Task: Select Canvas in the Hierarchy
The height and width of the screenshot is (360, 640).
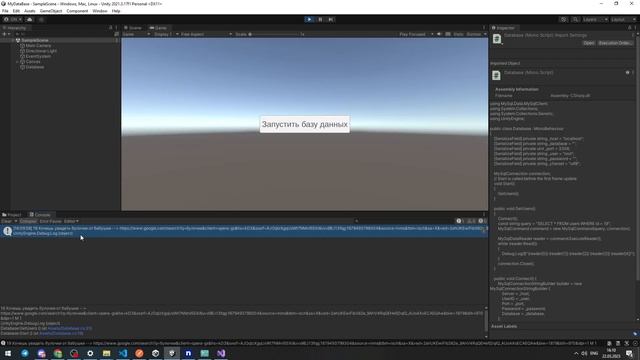Action: (x=33, y=62)
